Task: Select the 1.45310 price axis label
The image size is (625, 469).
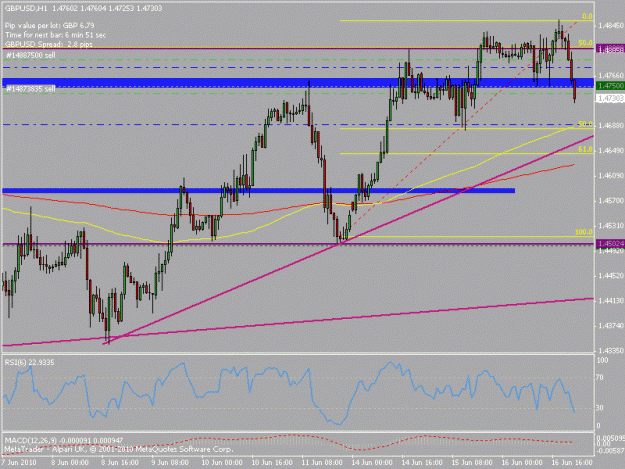Action: (x=610, y=226)
